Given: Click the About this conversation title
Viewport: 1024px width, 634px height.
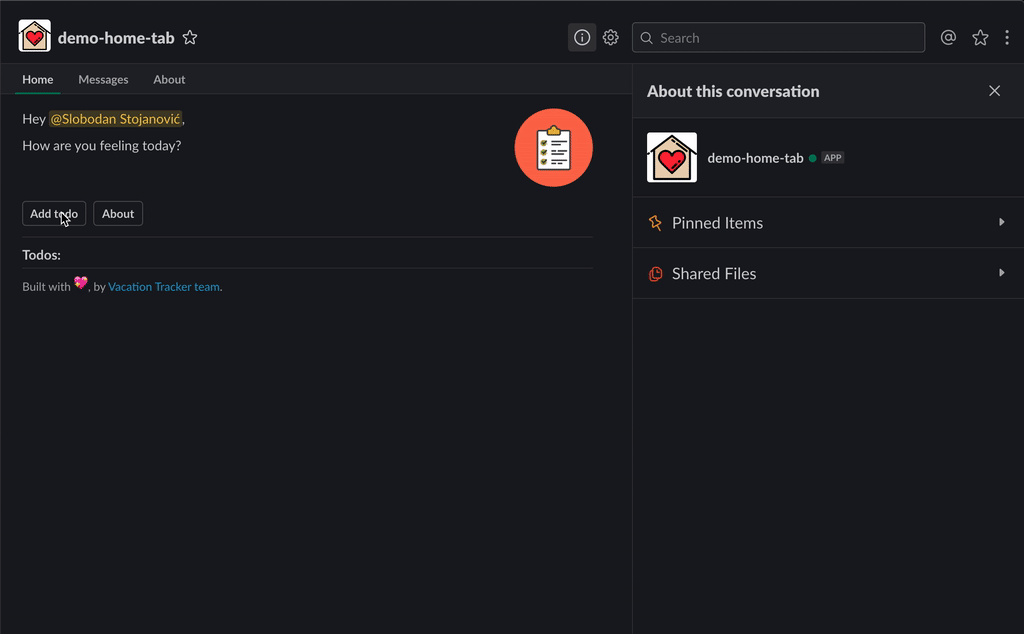Looking at the screenshot, I should click(x=733, y=91).
